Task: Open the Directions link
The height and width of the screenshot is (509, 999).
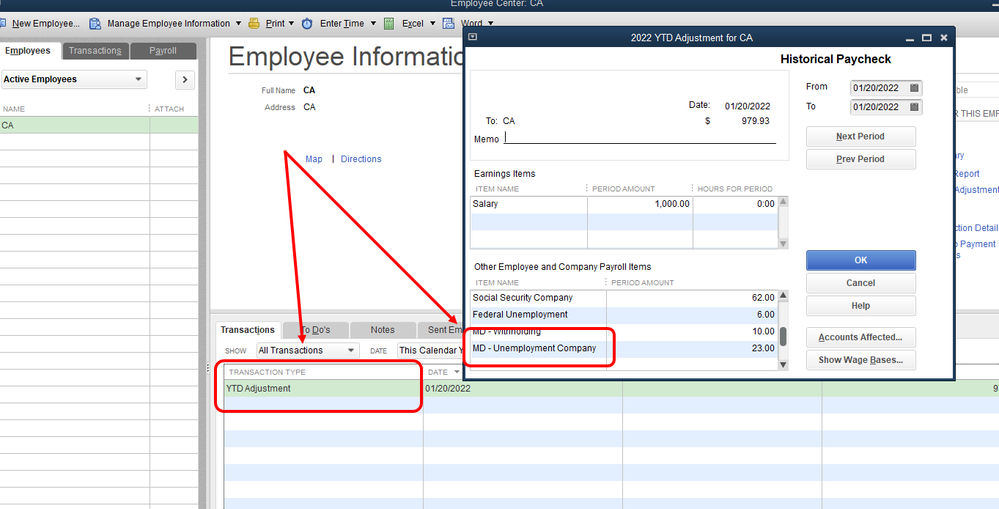Action: tap(361, 159)
